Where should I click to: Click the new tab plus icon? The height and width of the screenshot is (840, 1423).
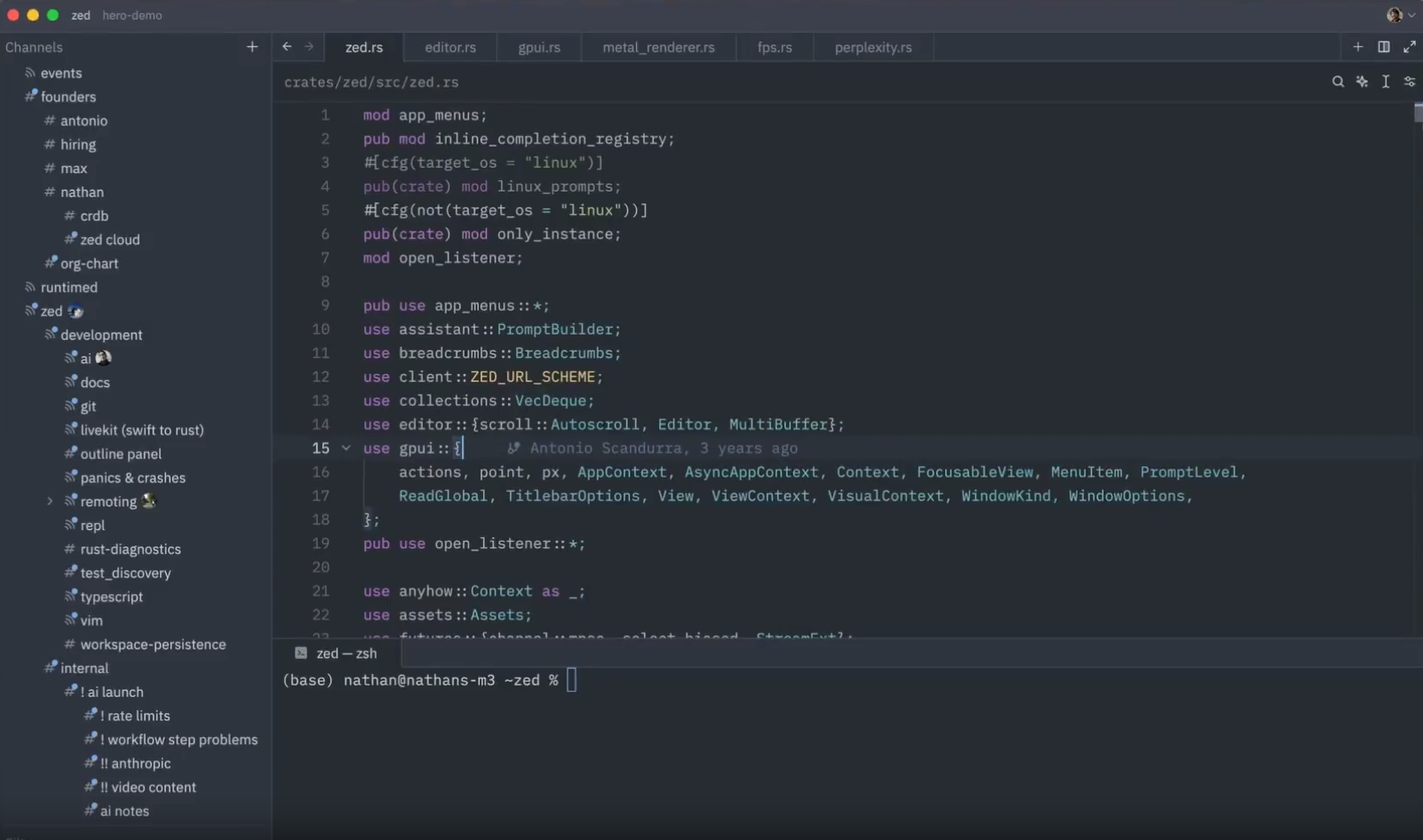click(1358, 47)
